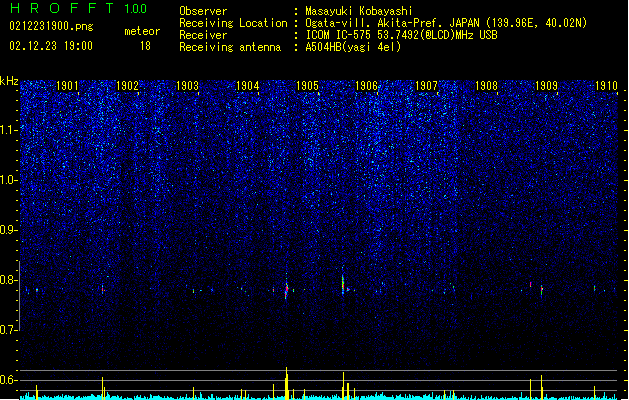This screenshot has height=400, width=629.
Task: Click observer name Masayuki Kobayashi
Action: [359, 11]
